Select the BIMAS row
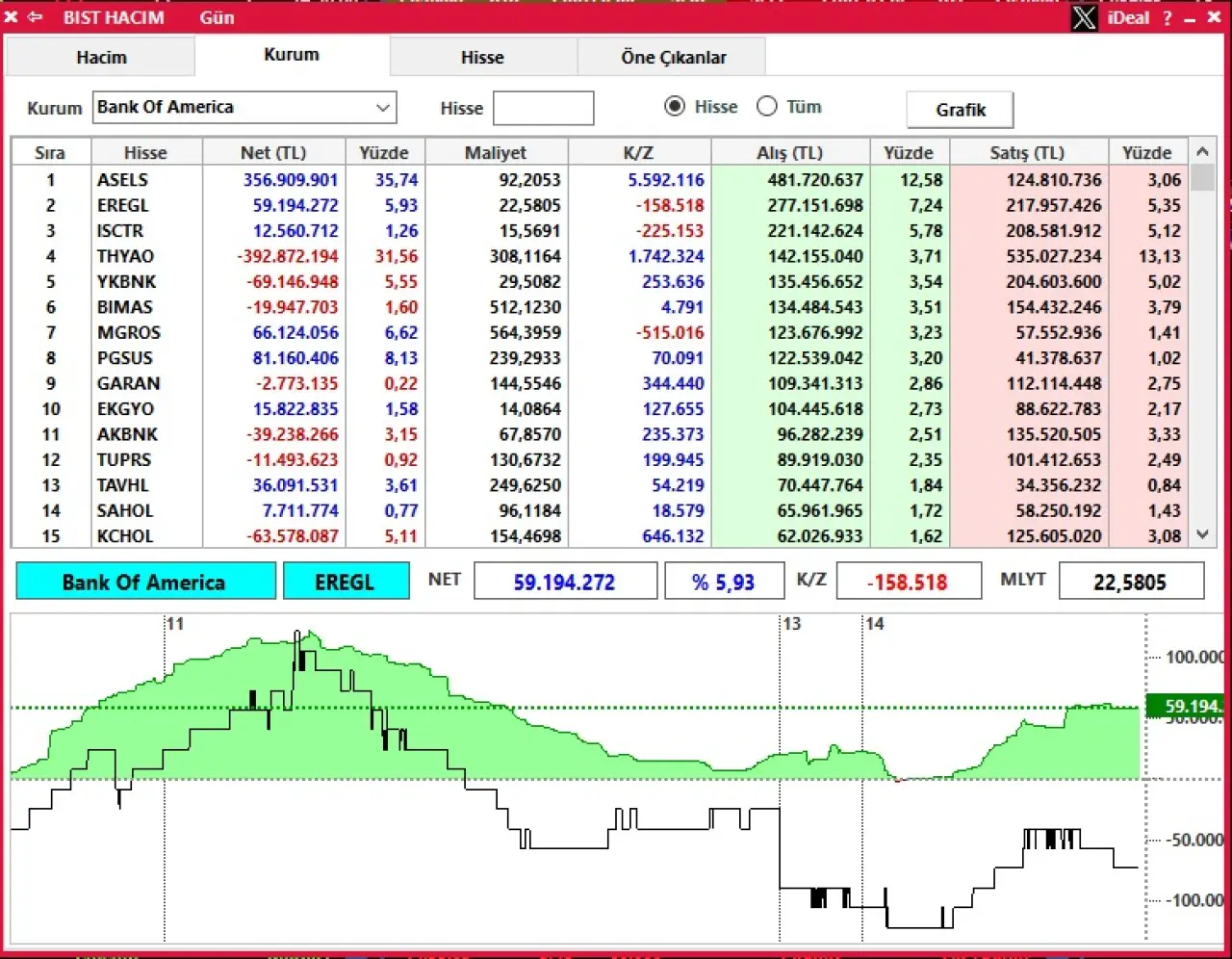Screen dimensions: 1232x959 [601, 307]
